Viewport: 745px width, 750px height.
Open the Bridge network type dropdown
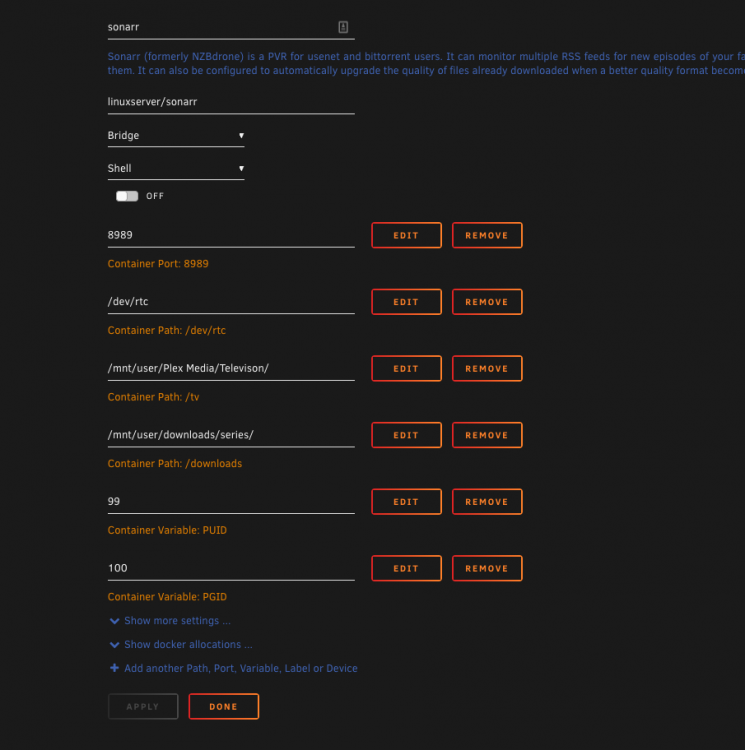[x=176, y=135]
